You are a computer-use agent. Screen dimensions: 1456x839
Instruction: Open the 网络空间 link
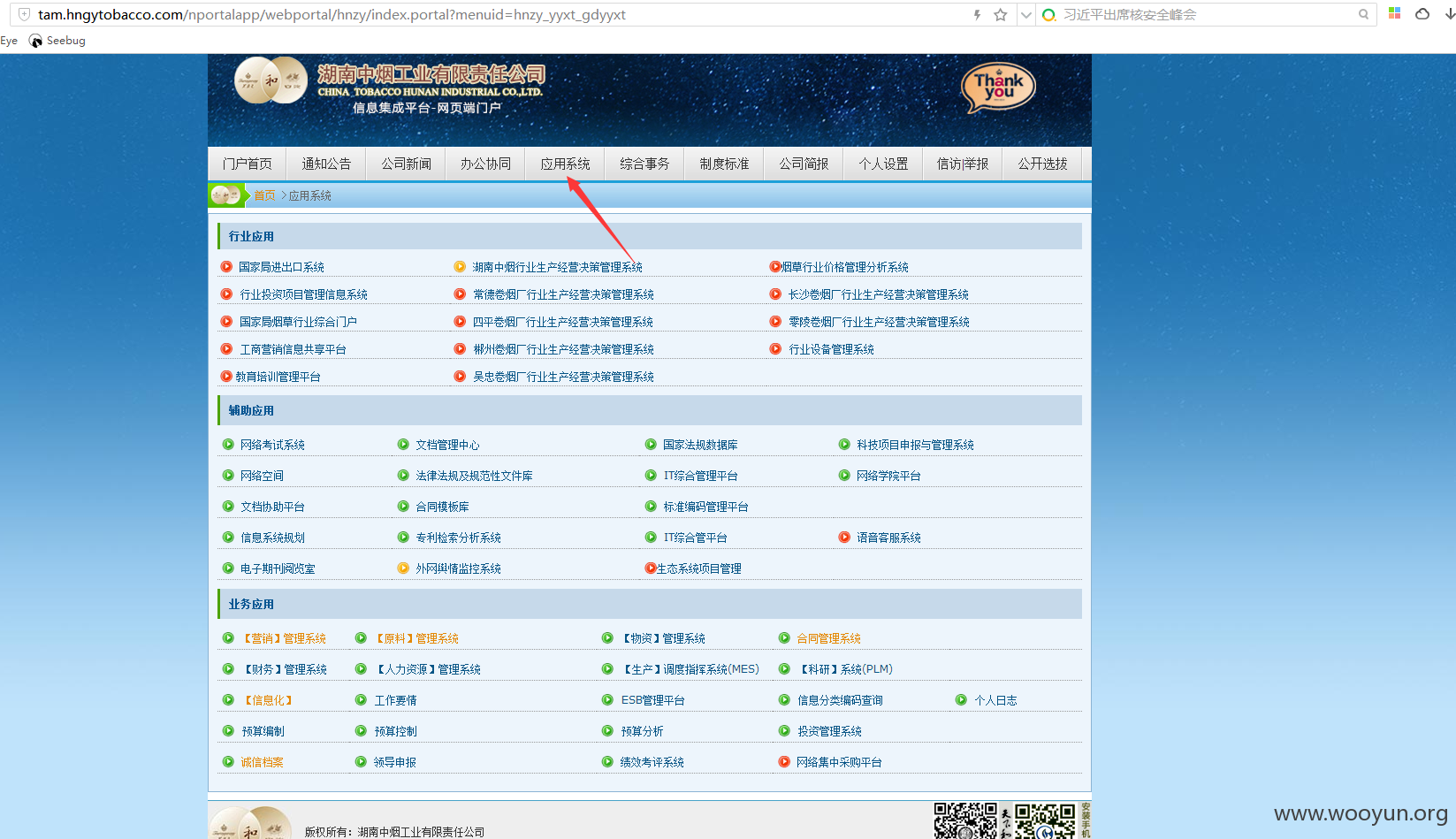pyautogui.click(x=262, y=476)
